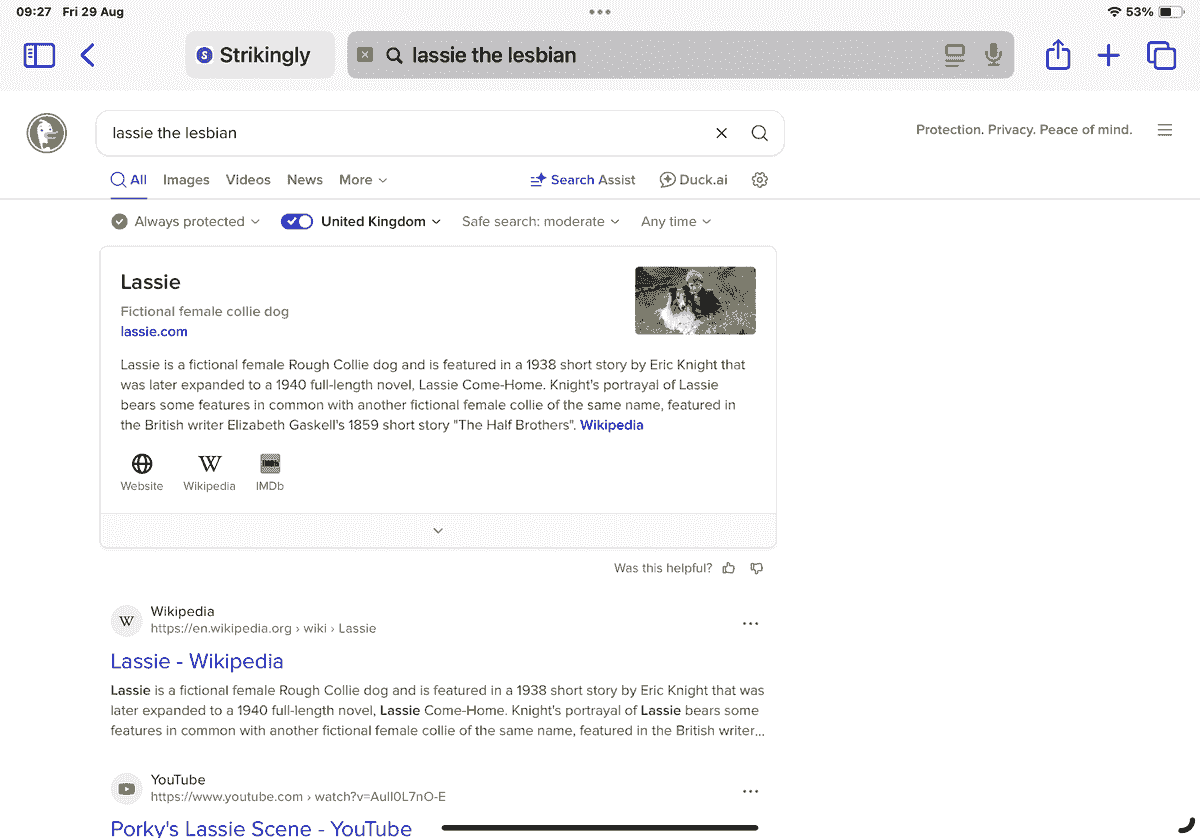
Task: Open the DuckDuckGo hamburger menu
Action: point(1165,130)
